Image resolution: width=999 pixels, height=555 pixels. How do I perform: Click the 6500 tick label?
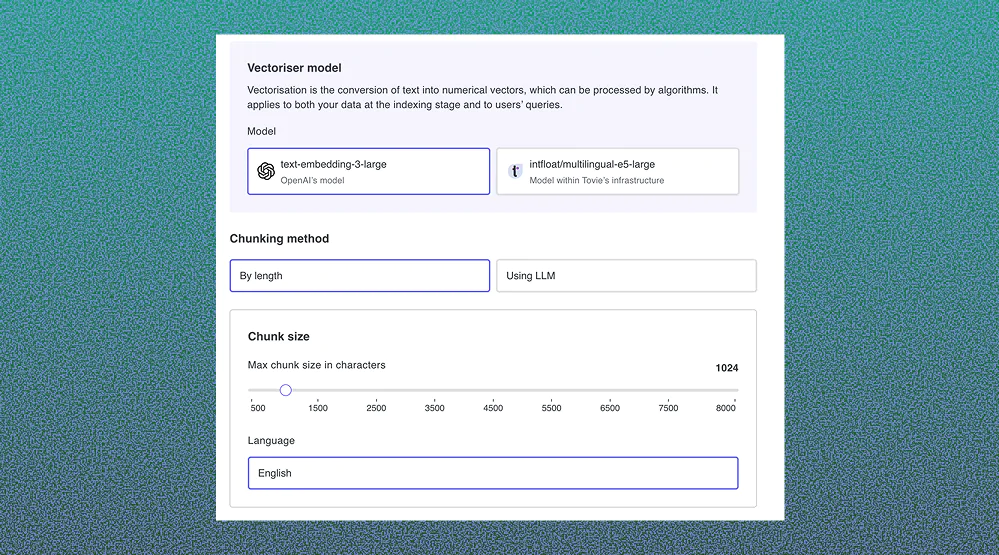tap(610, 408)
